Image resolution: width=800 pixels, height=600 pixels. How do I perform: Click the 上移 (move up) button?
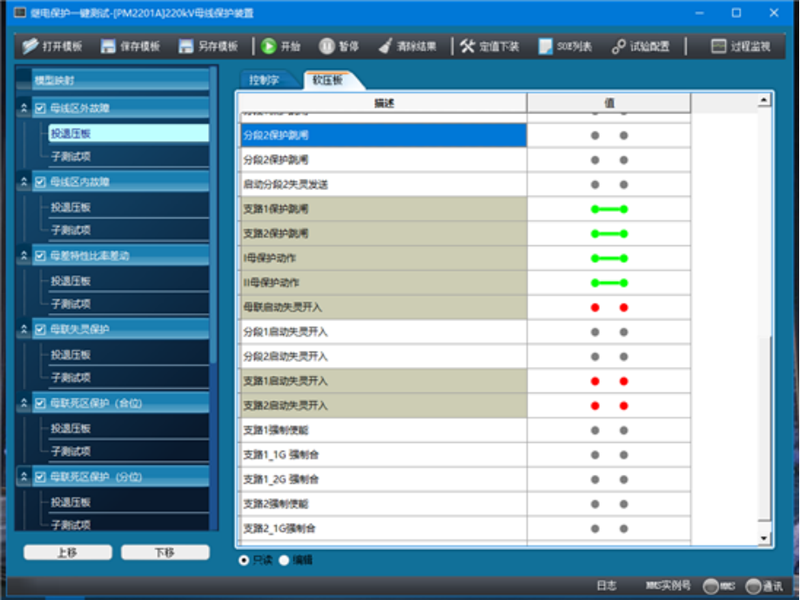click(68, 553)
